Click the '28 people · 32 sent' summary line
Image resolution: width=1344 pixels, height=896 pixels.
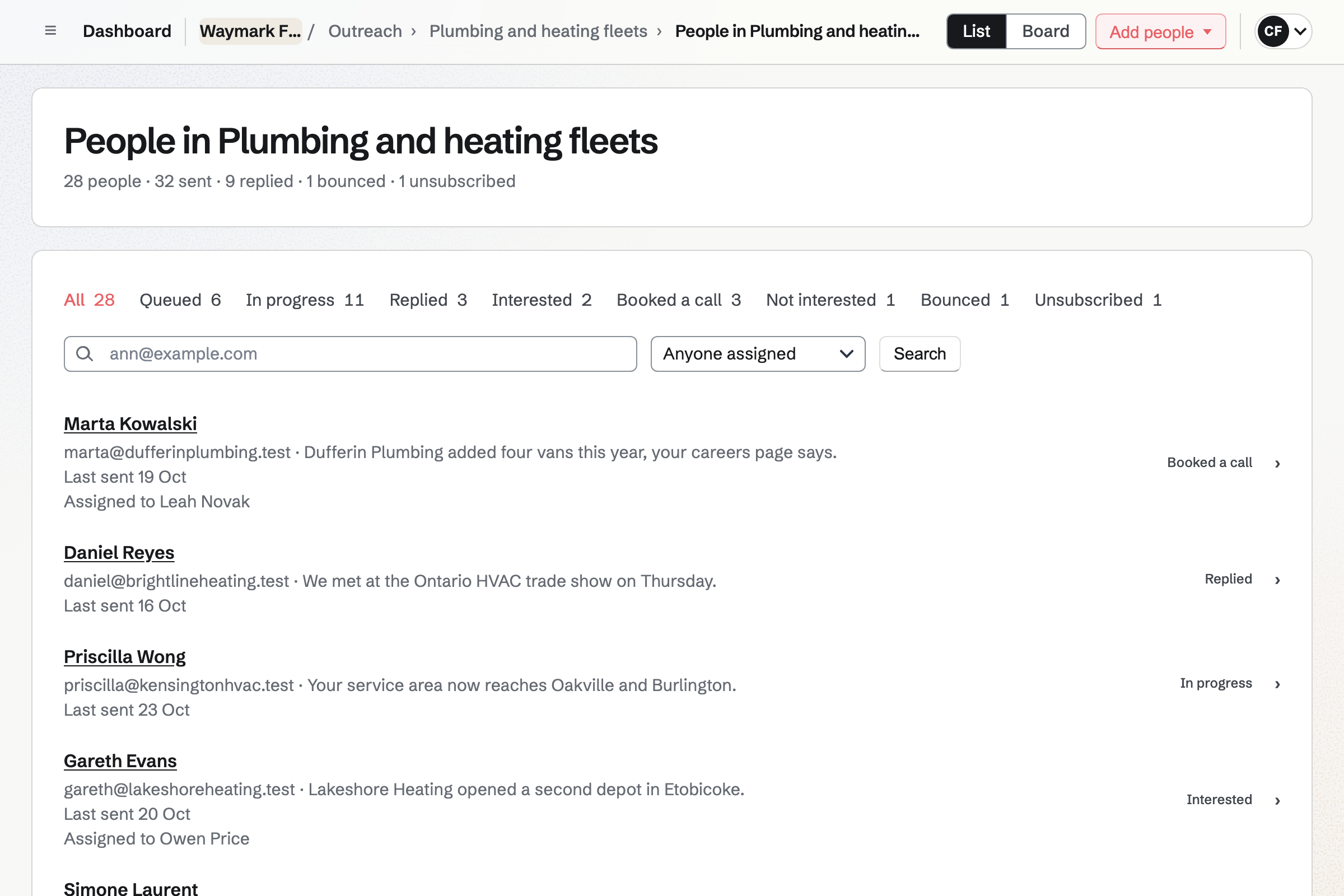click(x=289, y=181)
